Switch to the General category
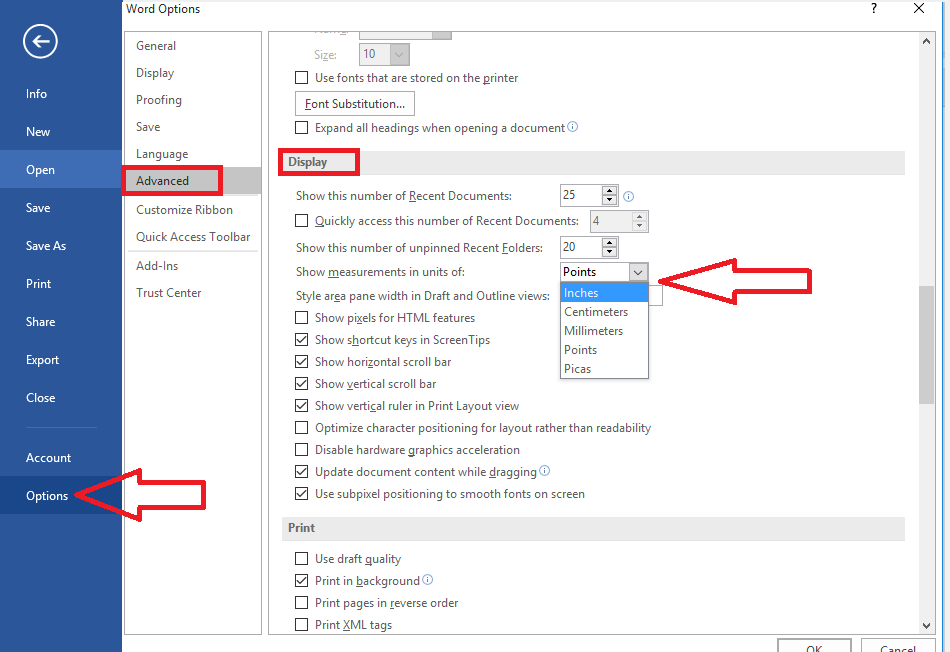950x652 pixels. click(156, 45)
